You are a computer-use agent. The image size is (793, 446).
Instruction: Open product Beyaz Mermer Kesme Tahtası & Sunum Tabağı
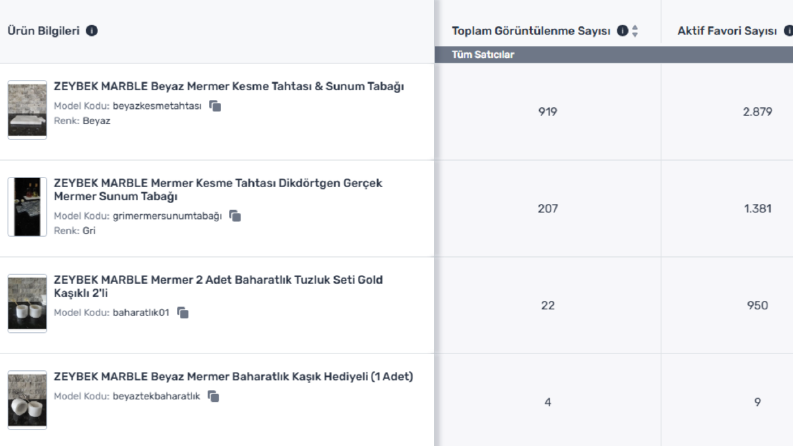[229, 86]
